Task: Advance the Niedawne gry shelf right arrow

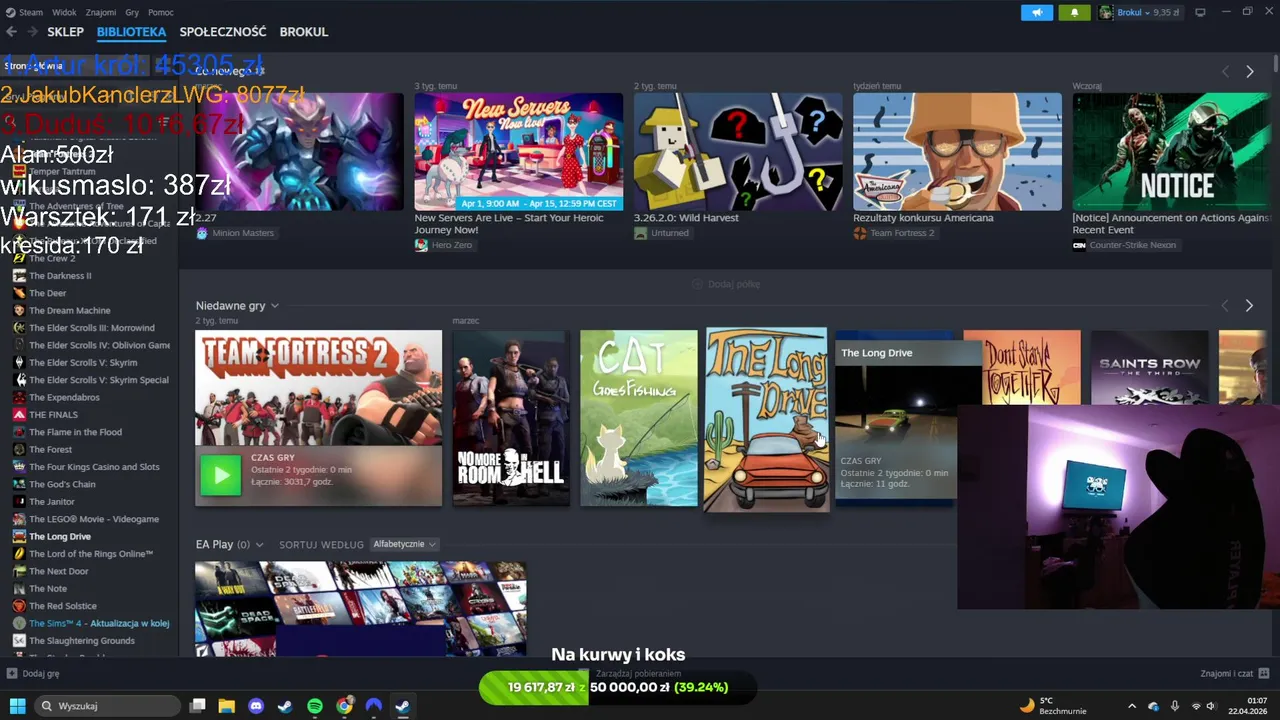Action: [x=1249, y=305]
